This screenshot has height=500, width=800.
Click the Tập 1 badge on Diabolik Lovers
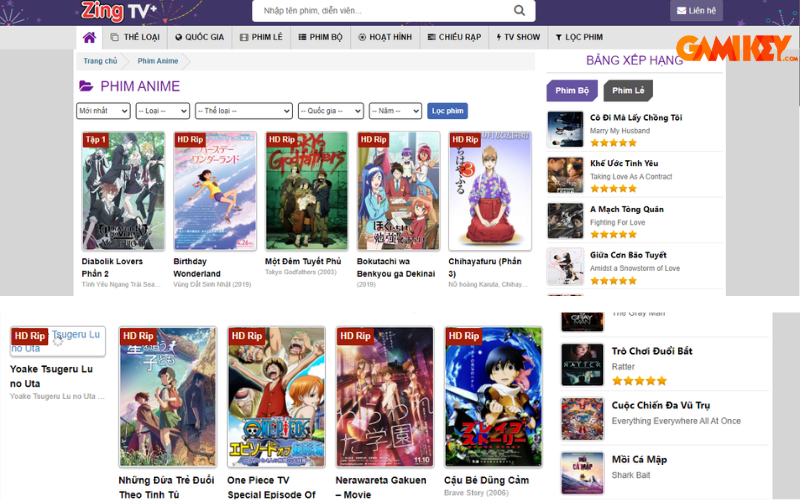(95, 139)
